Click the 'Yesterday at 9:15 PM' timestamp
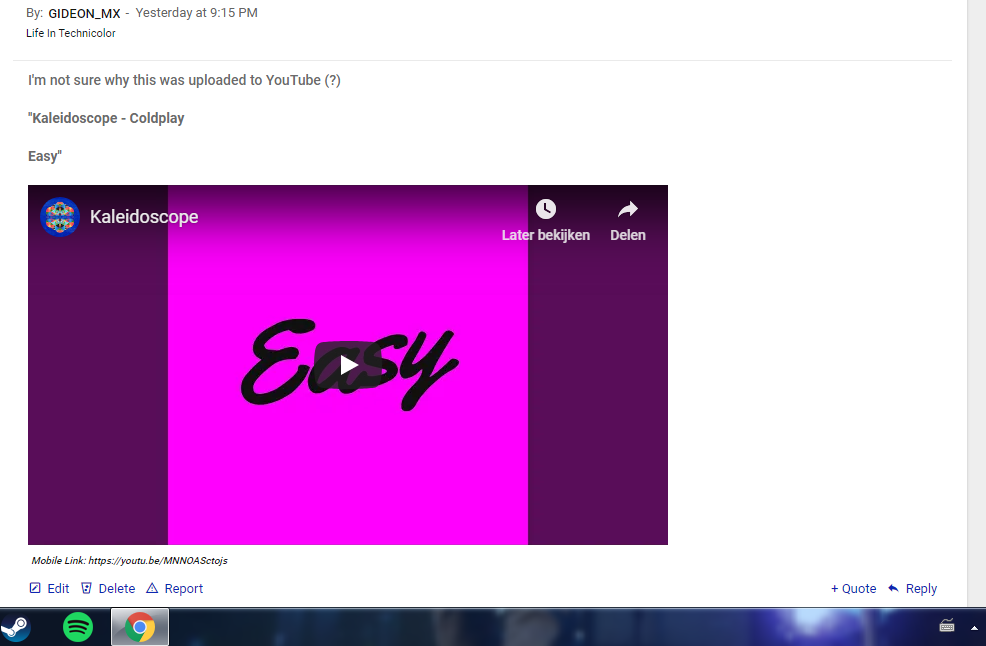Screen dimensions: 986x646 coord(196,13)
